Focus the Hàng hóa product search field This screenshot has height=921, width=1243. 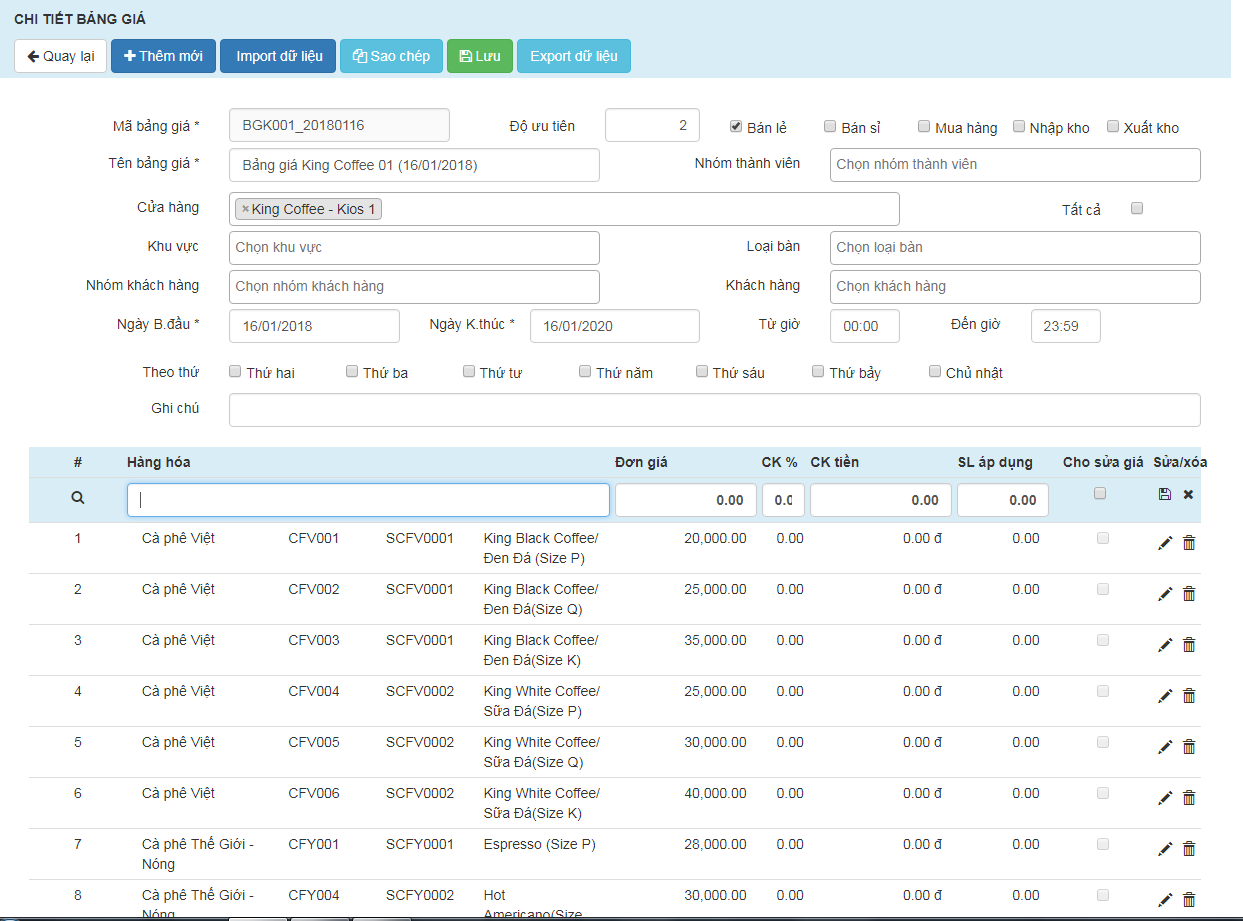[x=368, y=500]
